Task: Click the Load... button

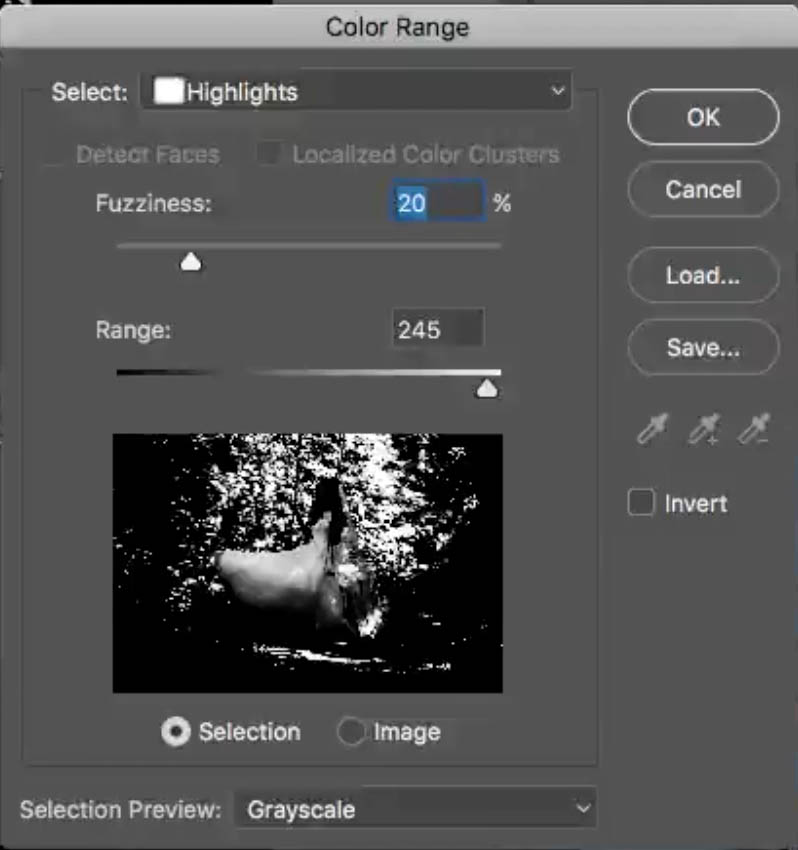Action: pos(702,275)
